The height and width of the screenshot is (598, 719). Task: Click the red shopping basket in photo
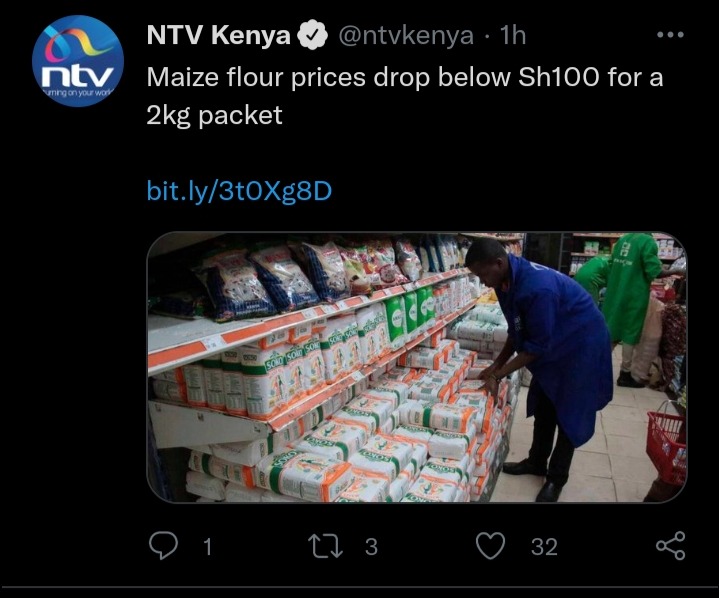(666, 444)
